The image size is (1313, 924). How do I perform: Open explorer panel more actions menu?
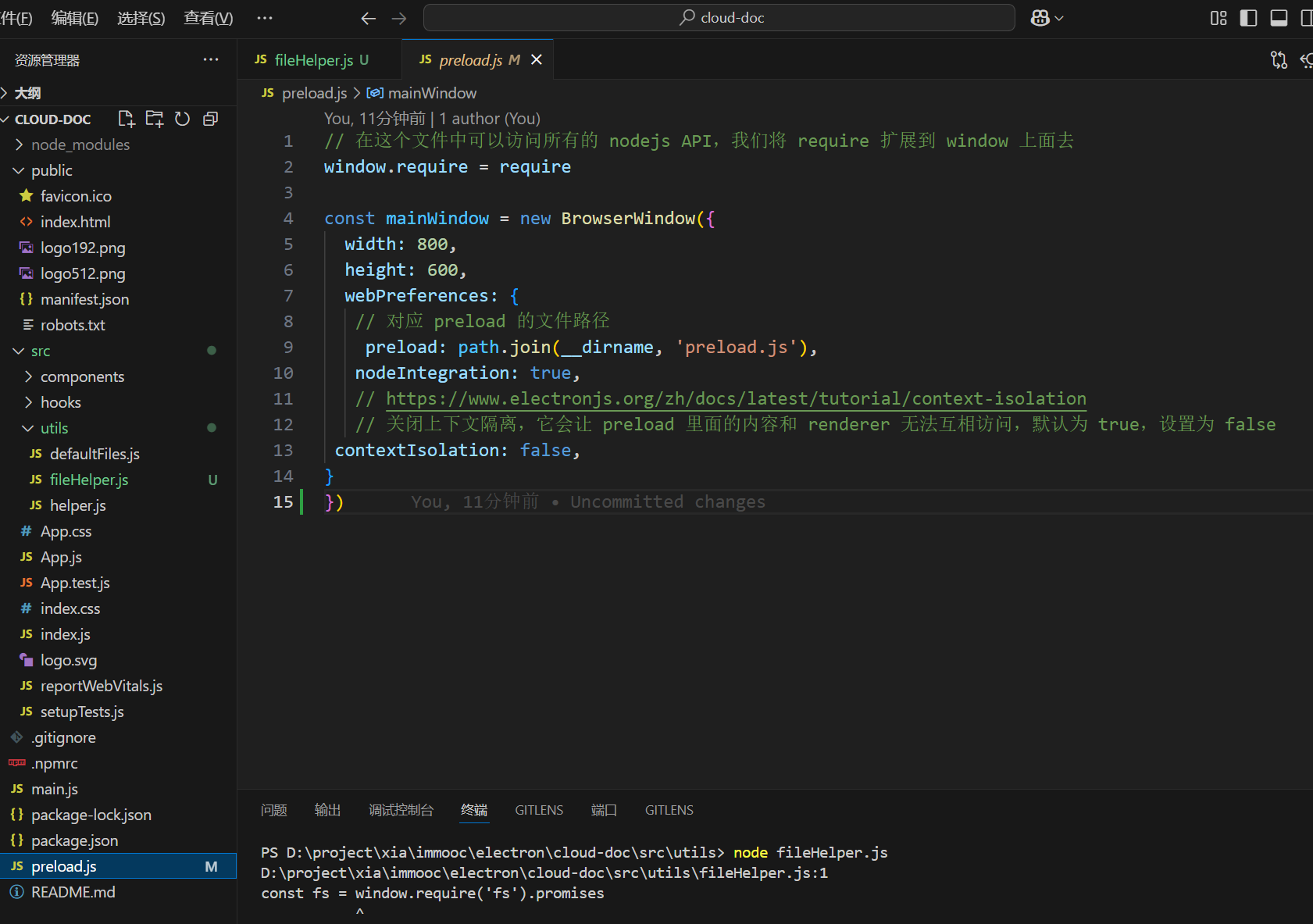[x=211, y=60]
